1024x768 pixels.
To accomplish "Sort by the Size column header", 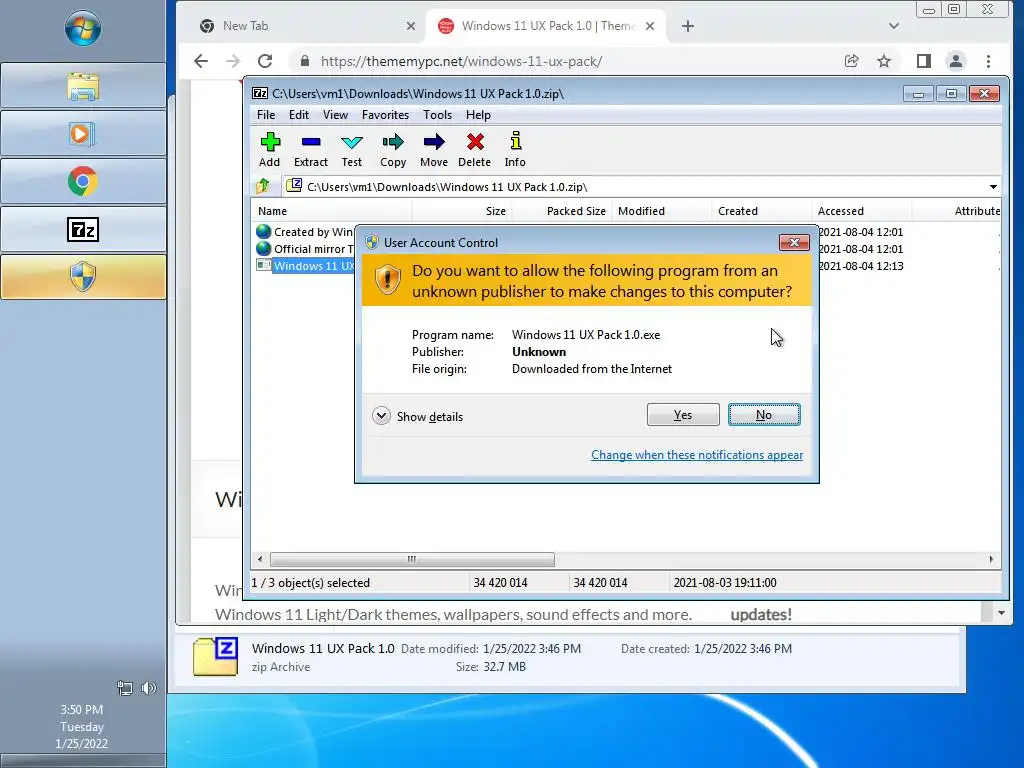I will [462, 211].
